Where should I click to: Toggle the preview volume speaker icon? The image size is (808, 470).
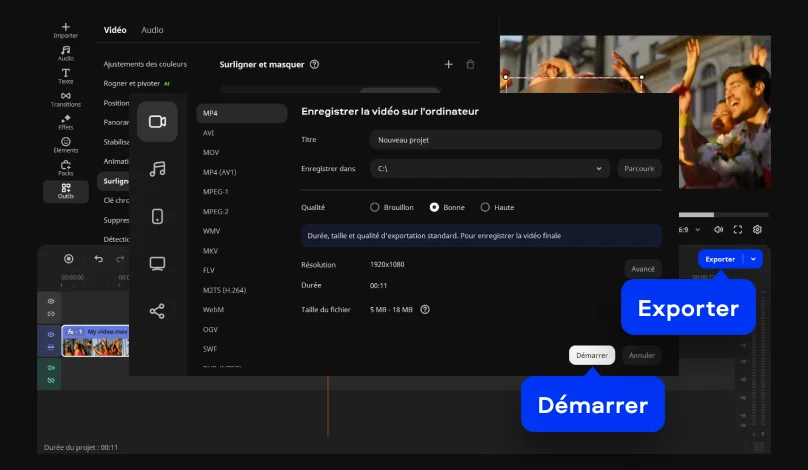(x=718, y=230)
